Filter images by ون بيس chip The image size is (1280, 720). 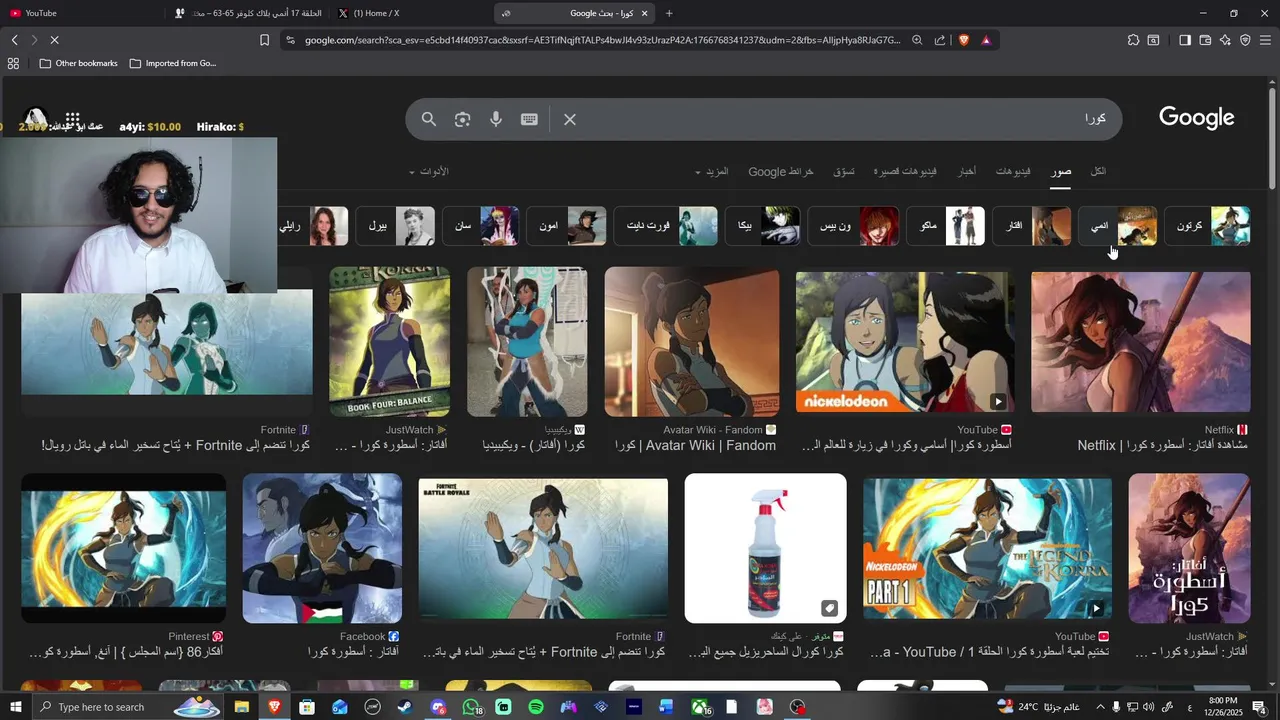point(853,226)
